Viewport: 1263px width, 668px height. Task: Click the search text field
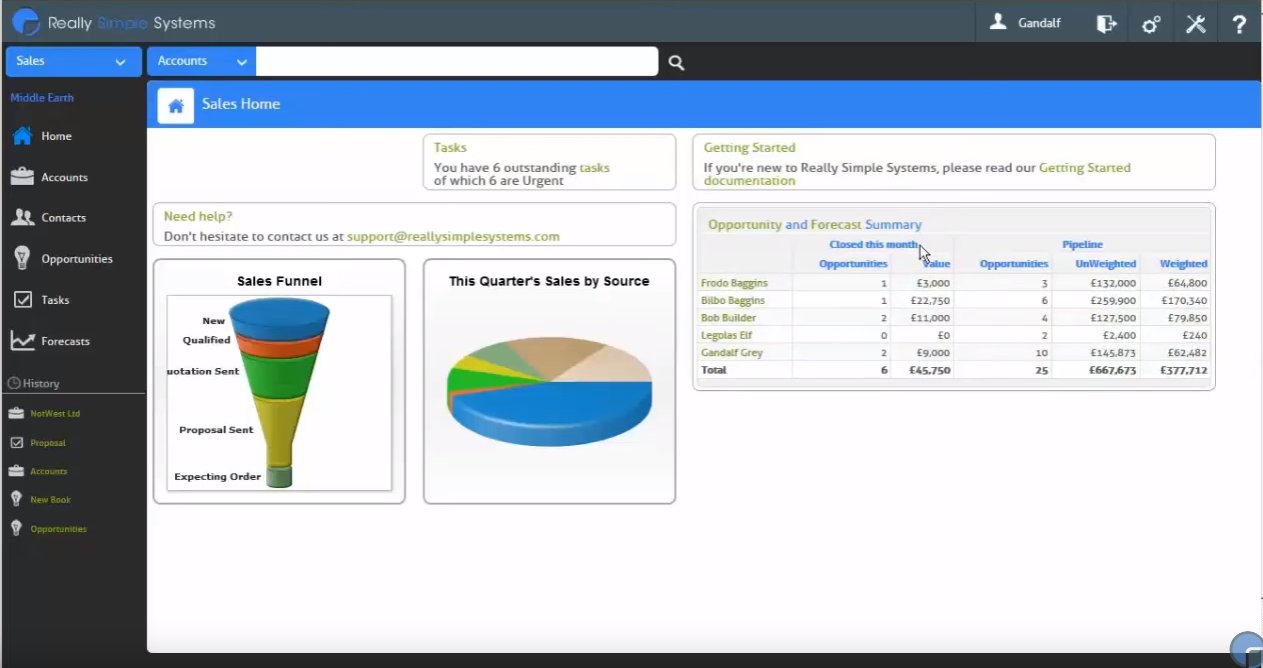pyautogui.click(x=457, y=61)
